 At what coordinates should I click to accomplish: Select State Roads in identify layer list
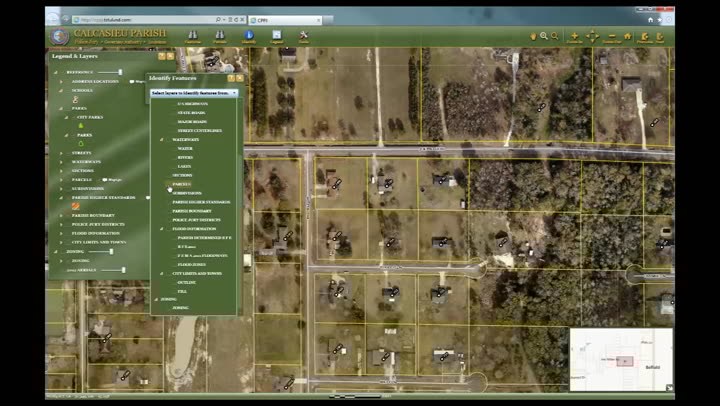(x=191, y=113)
